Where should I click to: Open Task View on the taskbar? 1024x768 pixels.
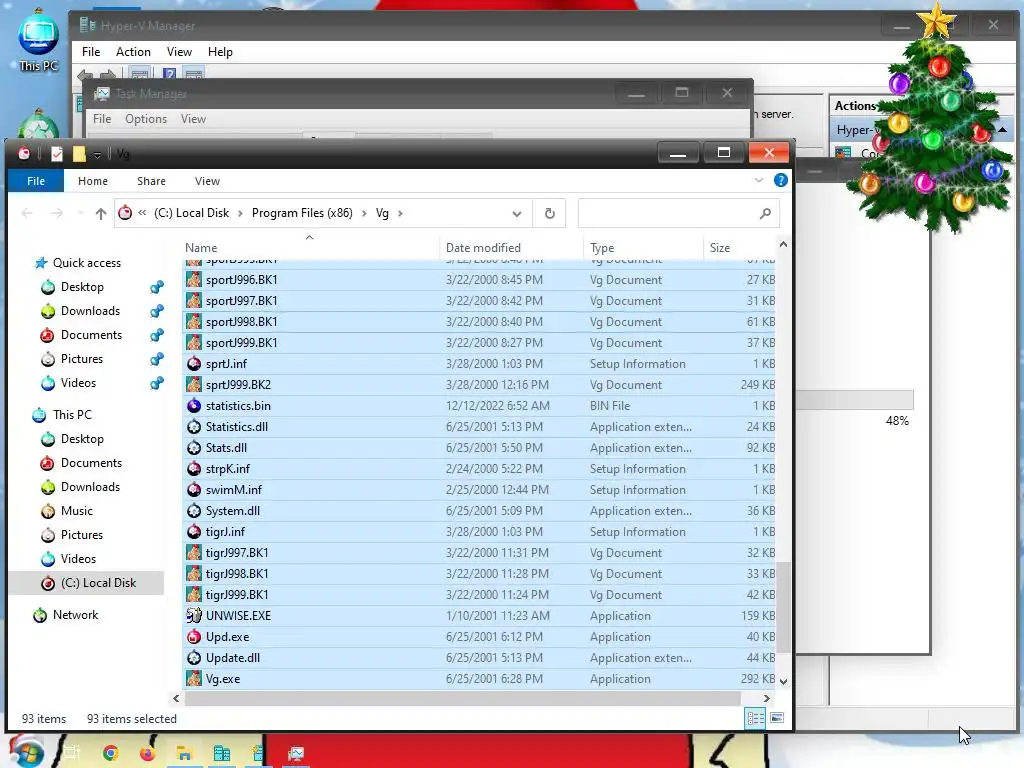(x=72, y=753)
